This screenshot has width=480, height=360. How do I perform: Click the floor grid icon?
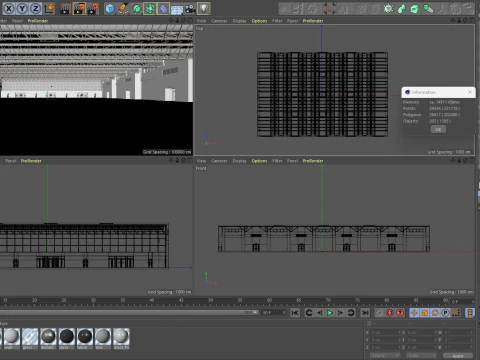pos(177,8)
